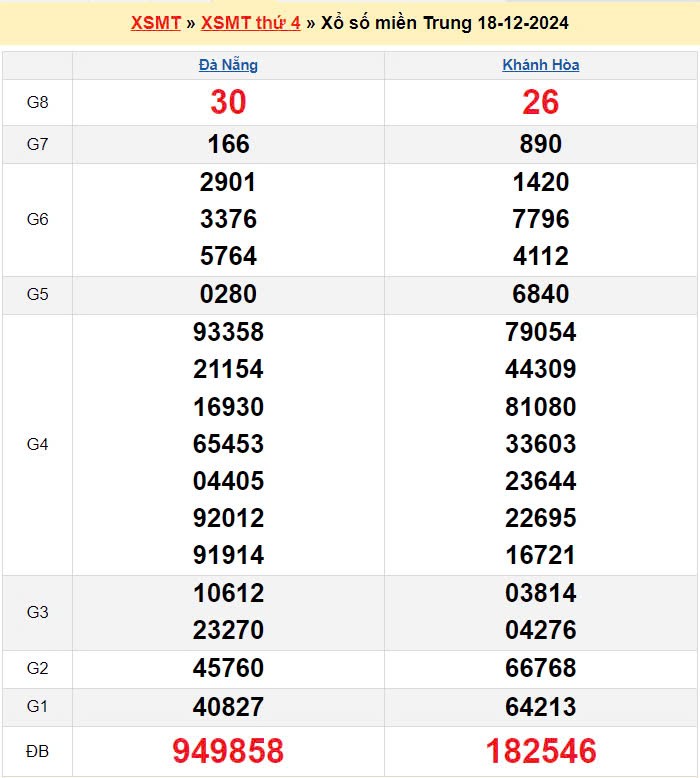The image size is (700, 778).
Task: Click the G4 row label
Action: 37,444
